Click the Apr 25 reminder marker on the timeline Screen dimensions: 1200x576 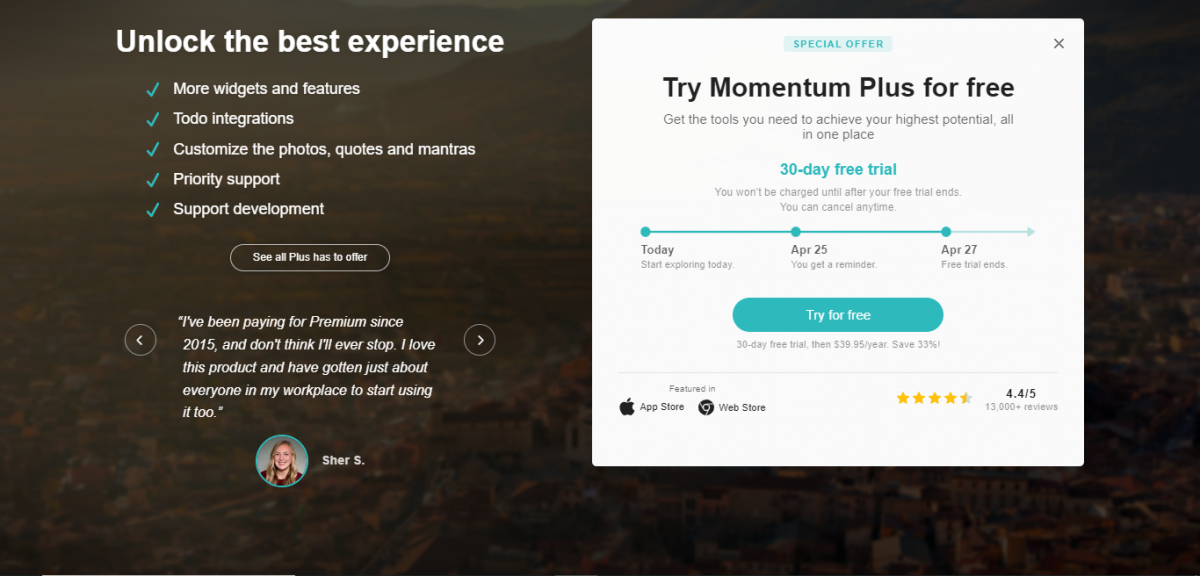coord(796,231)
